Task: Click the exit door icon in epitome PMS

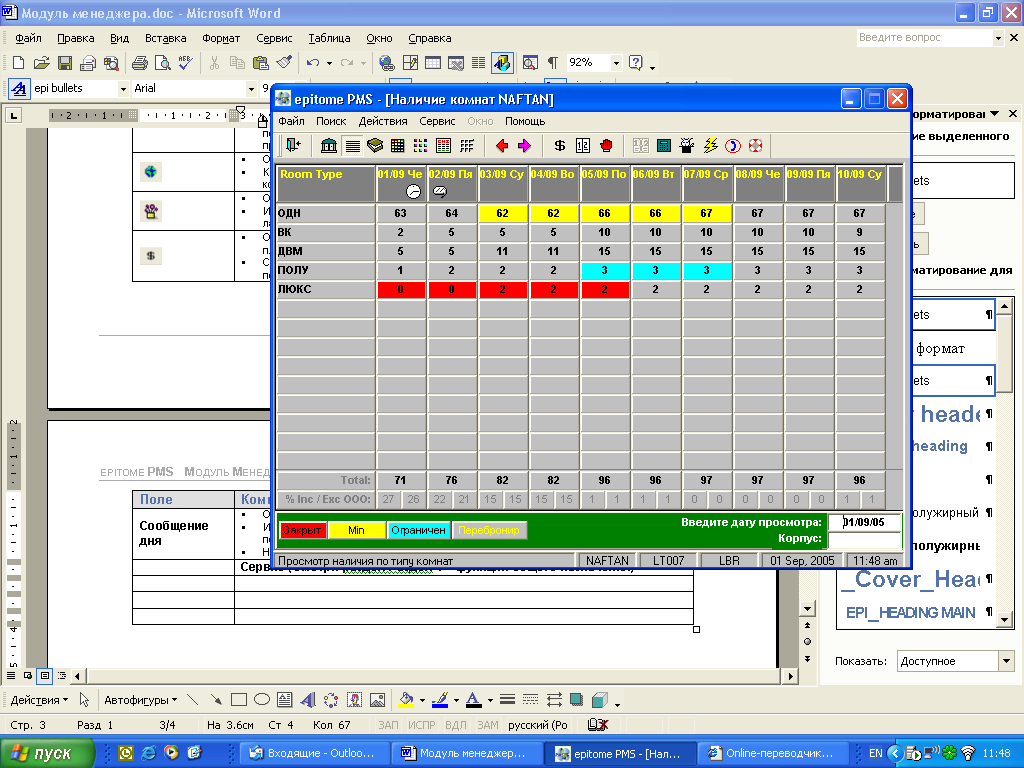Action: tap(293, 146)
